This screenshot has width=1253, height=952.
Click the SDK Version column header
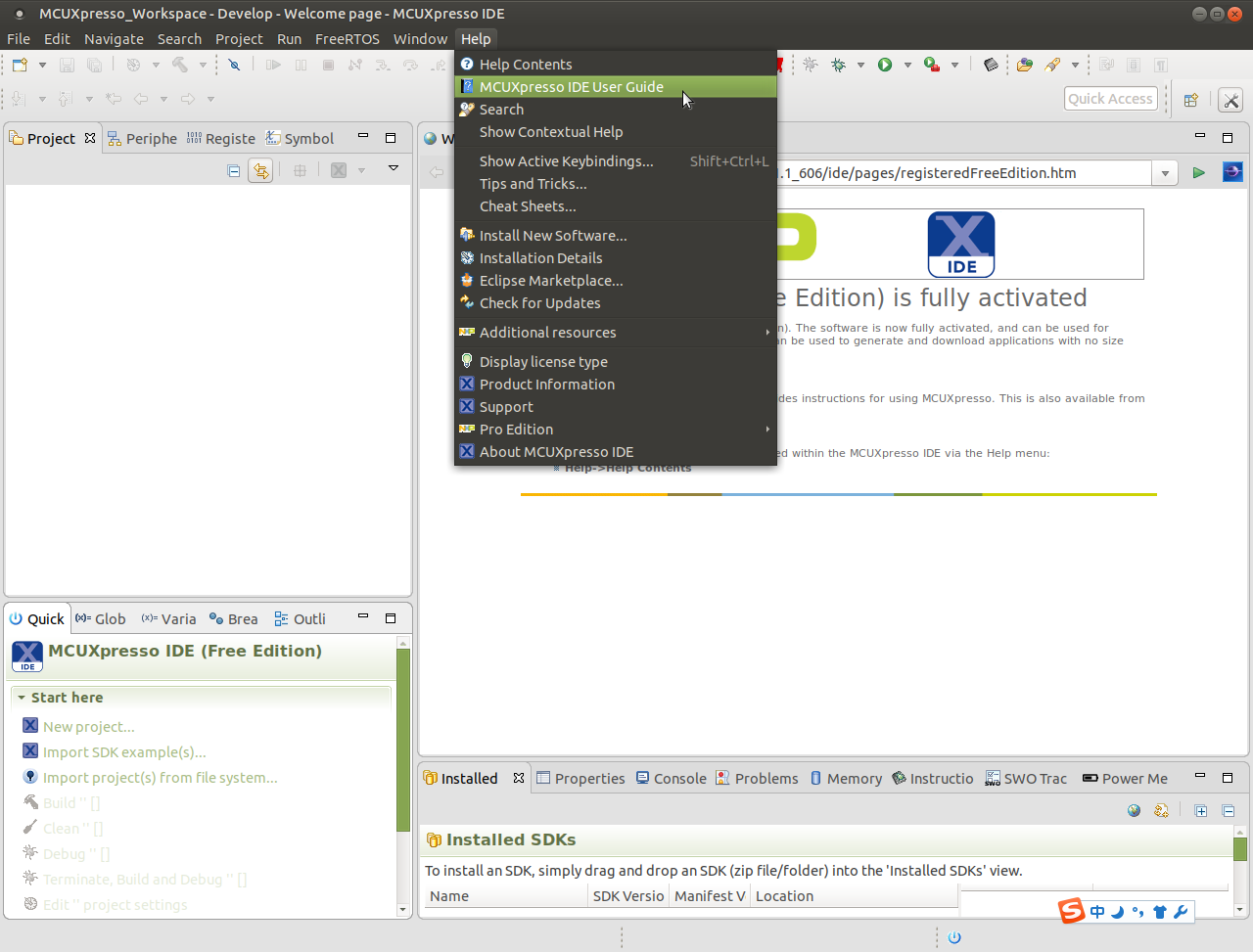pos(628,896)
